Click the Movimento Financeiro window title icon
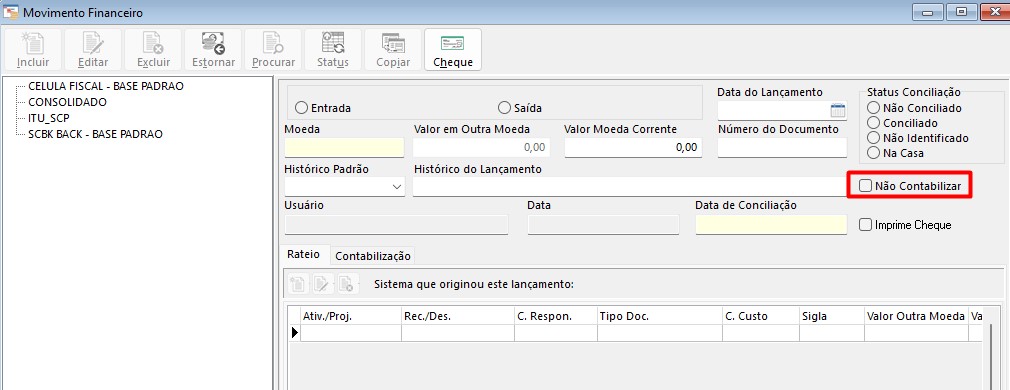 11,12
